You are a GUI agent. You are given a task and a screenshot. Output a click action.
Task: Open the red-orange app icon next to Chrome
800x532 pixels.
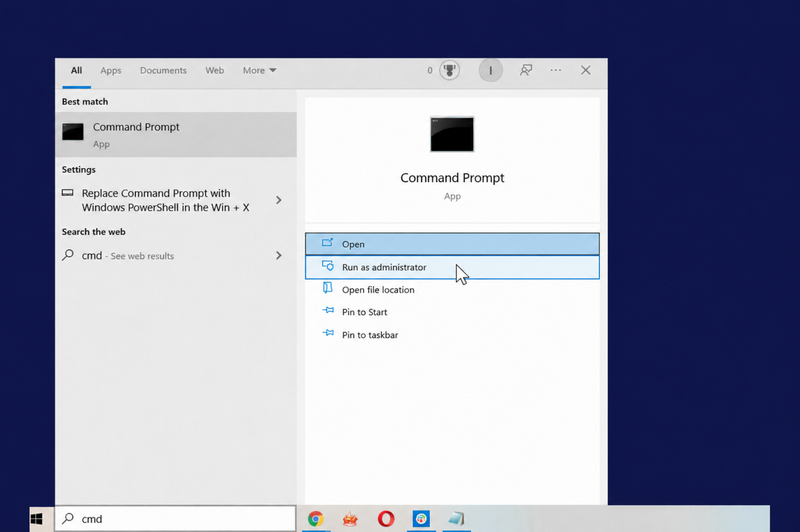[351, 519]
